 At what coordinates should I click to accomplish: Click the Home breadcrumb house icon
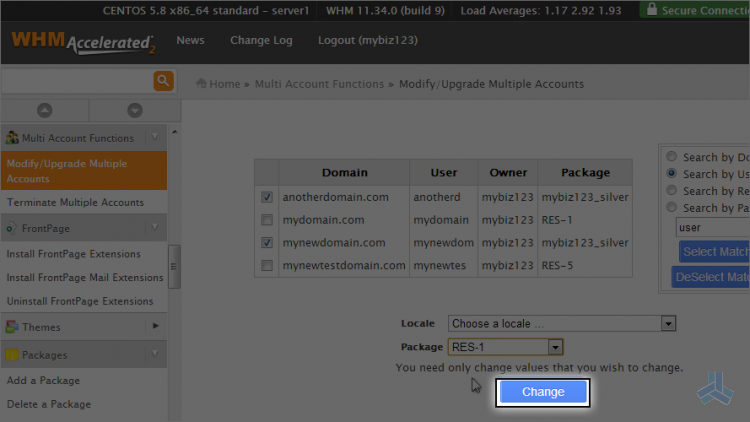click(202, 84)
